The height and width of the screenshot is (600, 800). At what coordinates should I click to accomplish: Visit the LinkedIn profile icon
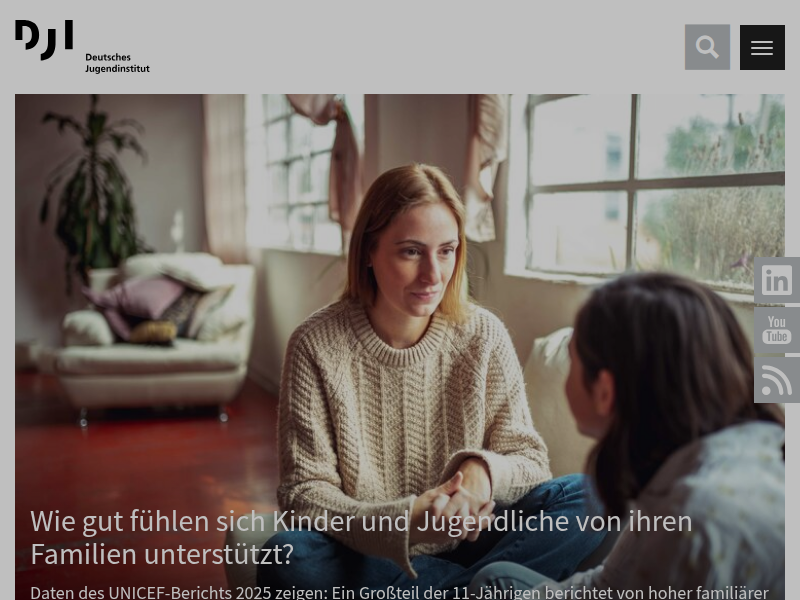click(777, 280)
